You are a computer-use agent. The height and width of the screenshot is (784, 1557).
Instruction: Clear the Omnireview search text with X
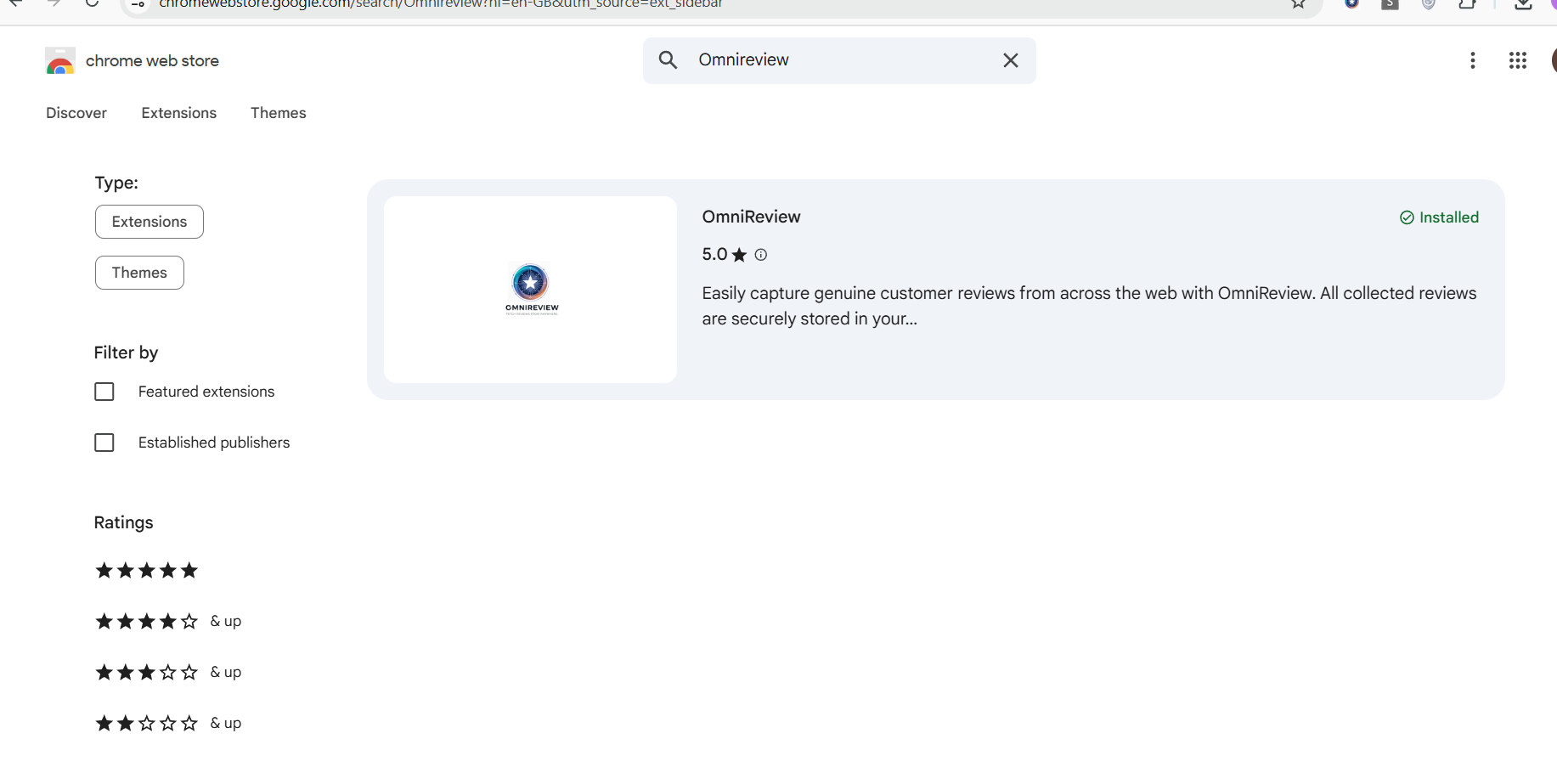(1010, 60)
